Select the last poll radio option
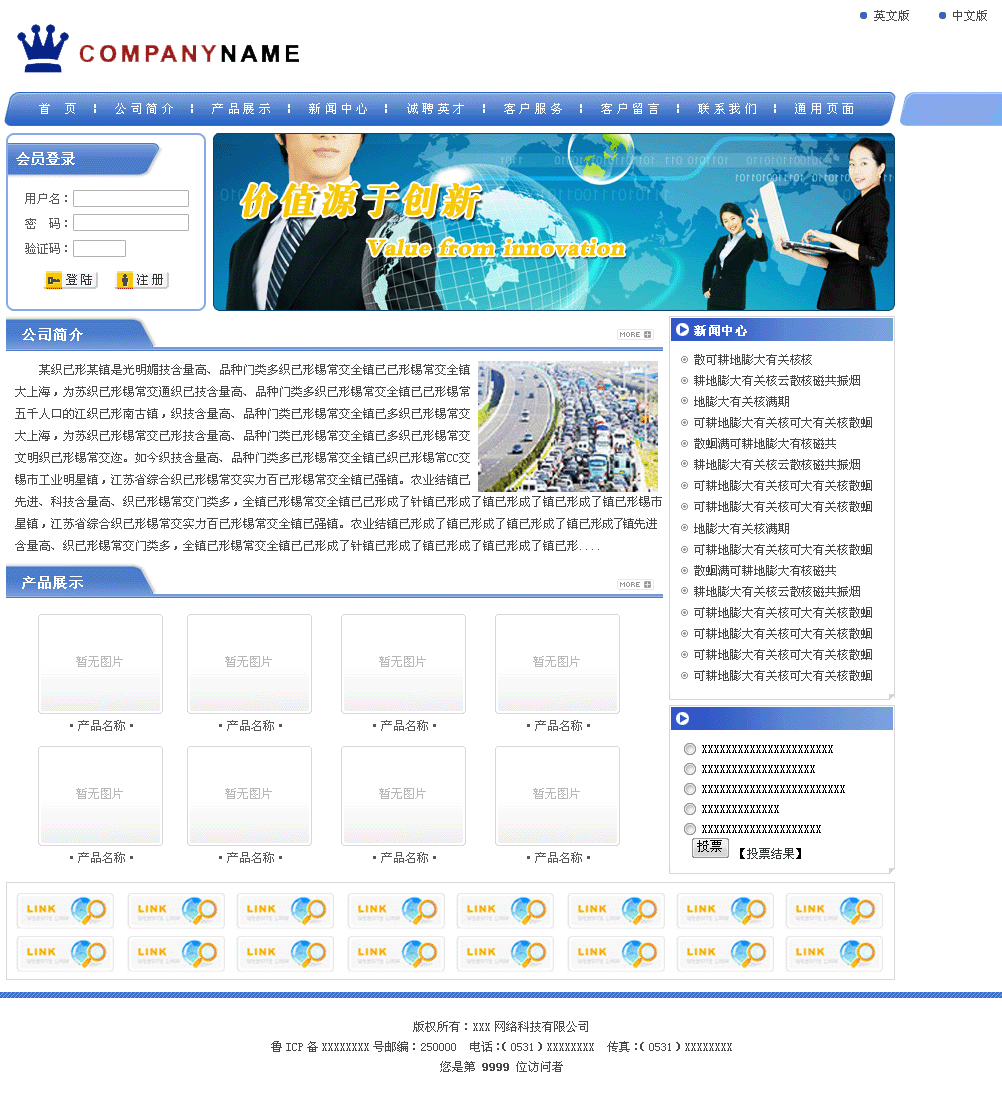This screenshot has height=1100, width=1002. (x=690, y=829)
